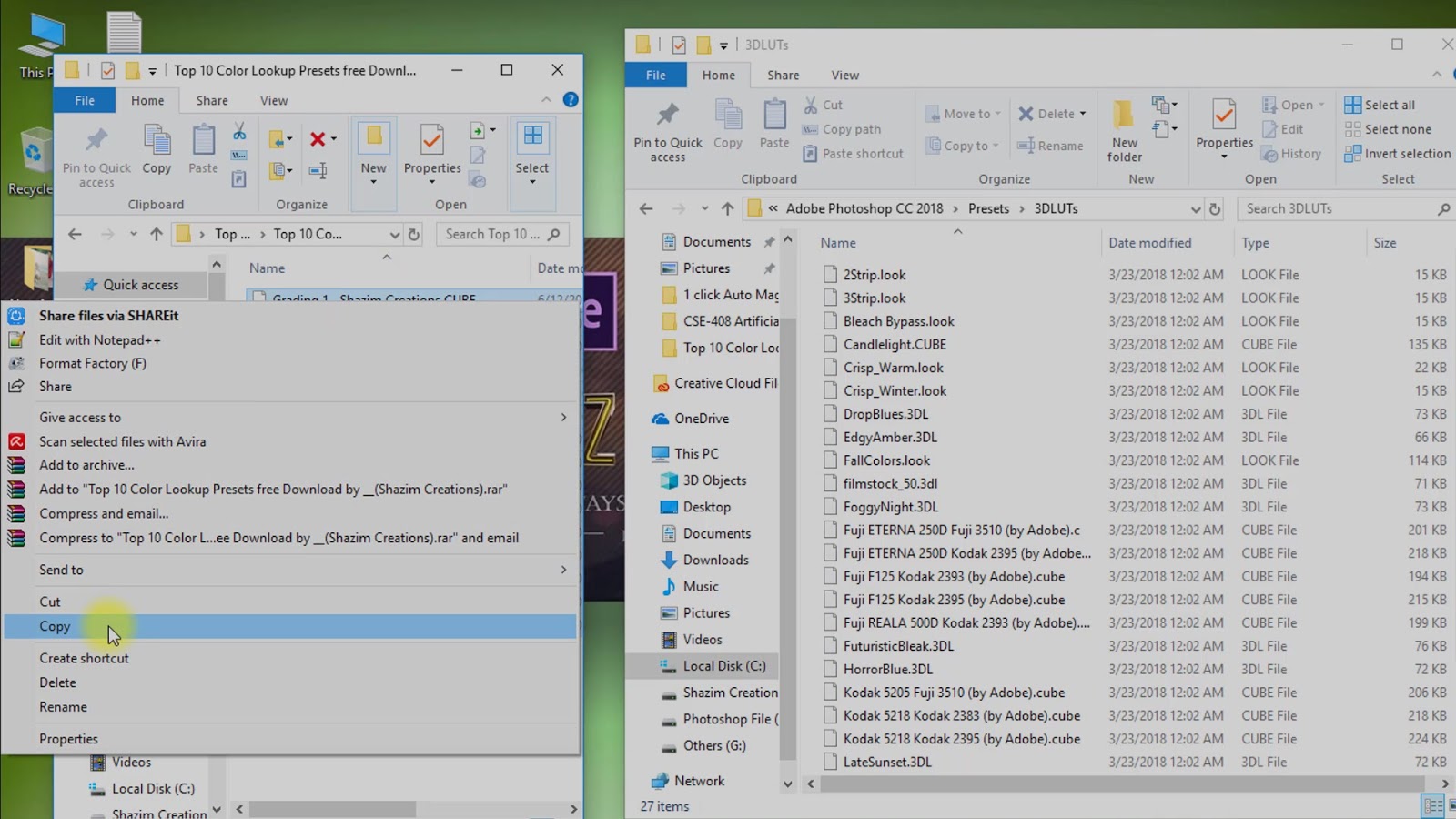
Task: Open Properties in 3DLUTs ribbon
Action: 1224,127
